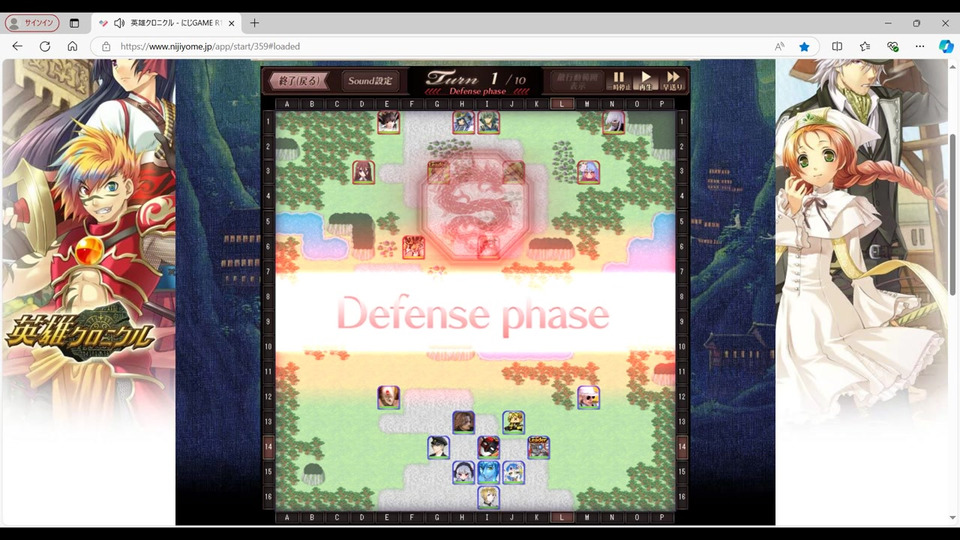960x540 pixels.
Task: Select the enemy unit on tile M3
Action: pyautogui.click(x=588, y=172)
